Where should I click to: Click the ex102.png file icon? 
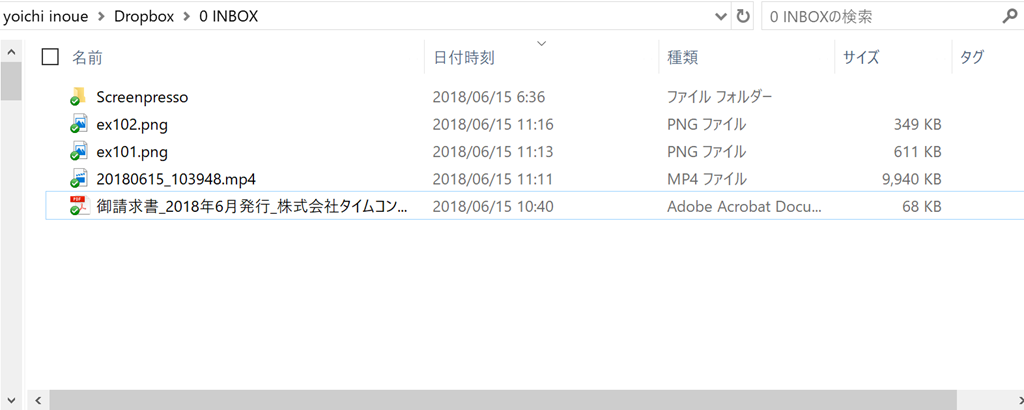(78, 124)
